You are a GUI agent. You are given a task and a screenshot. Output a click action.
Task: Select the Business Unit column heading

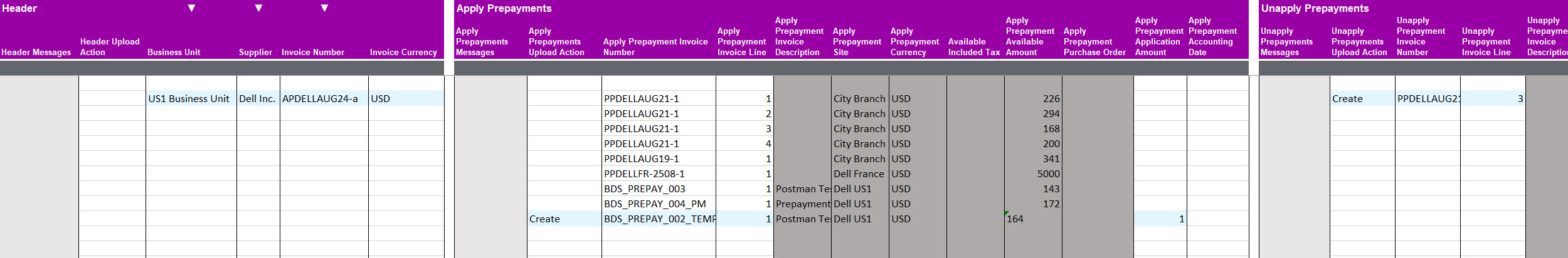pos(174,53)
